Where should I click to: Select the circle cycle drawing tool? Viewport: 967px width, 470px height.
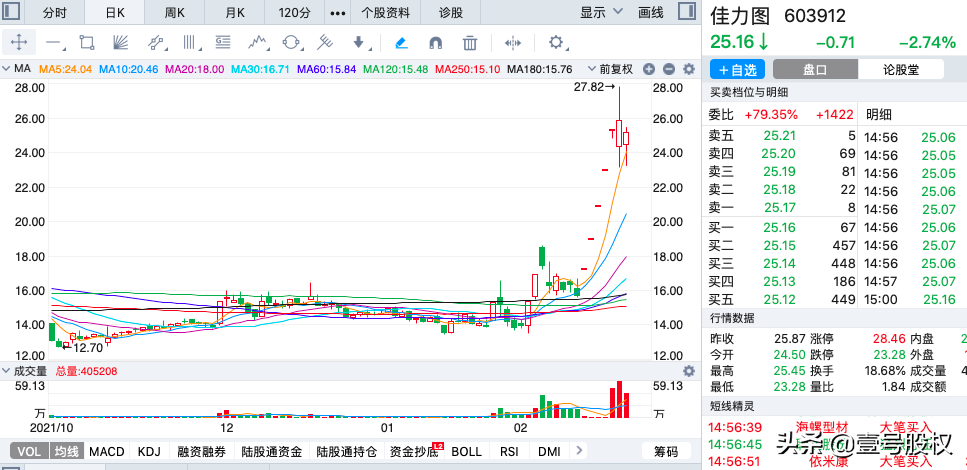[291, 43]
